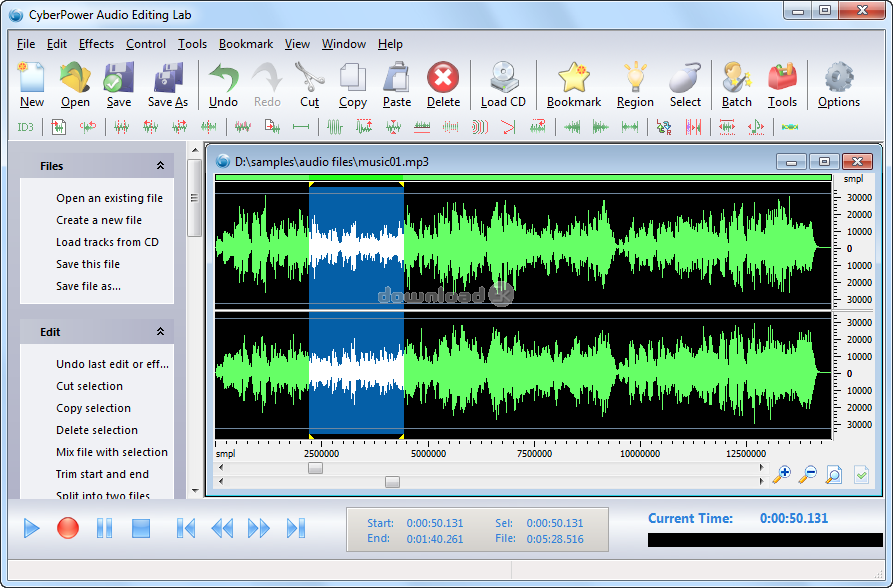Click the green checkmark page icon
893x588 pixels.
coord(861,474)
